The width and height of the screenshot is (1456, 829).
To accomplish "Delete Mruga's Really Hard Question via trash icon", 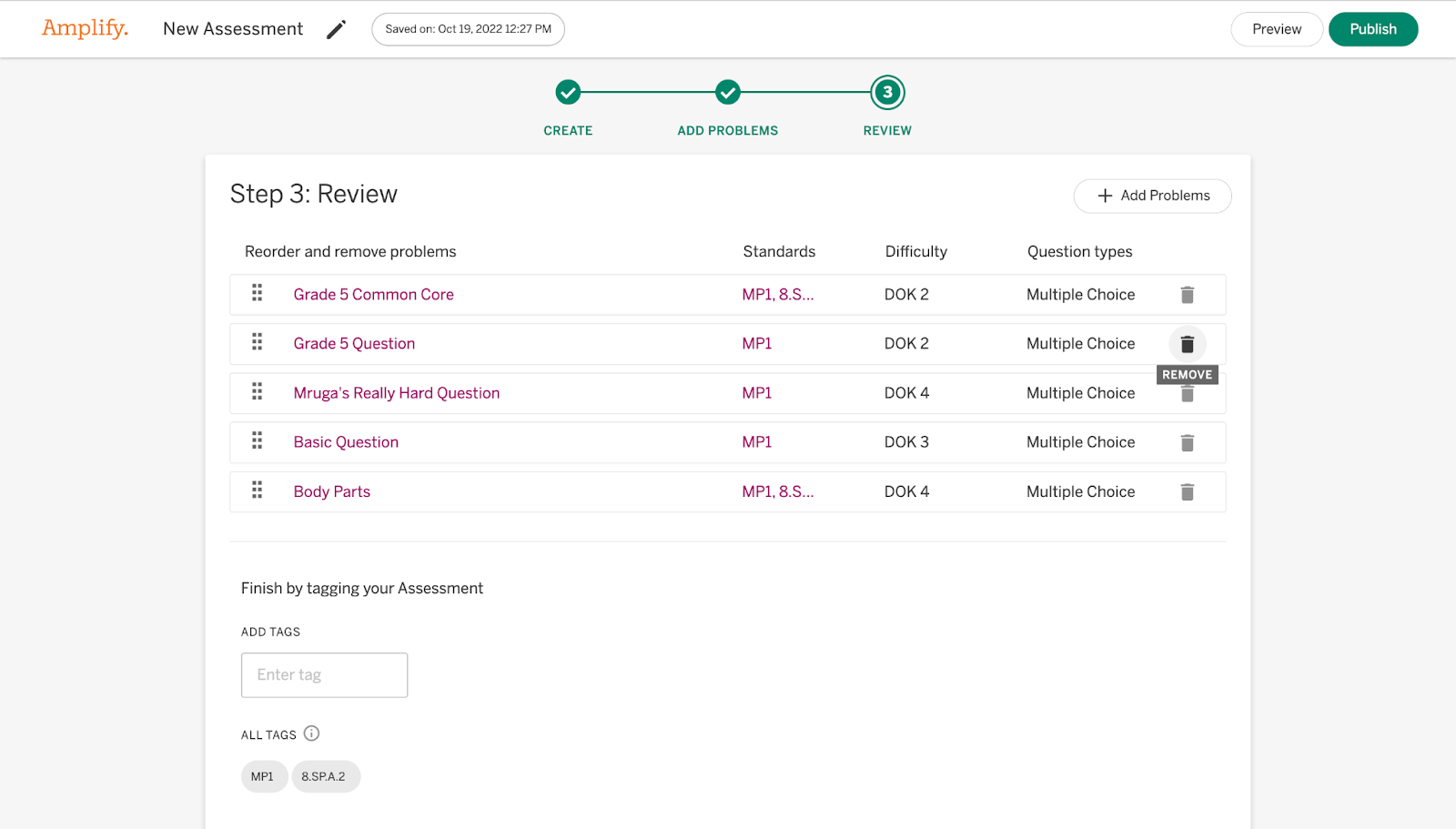I will pos(1187,394).
